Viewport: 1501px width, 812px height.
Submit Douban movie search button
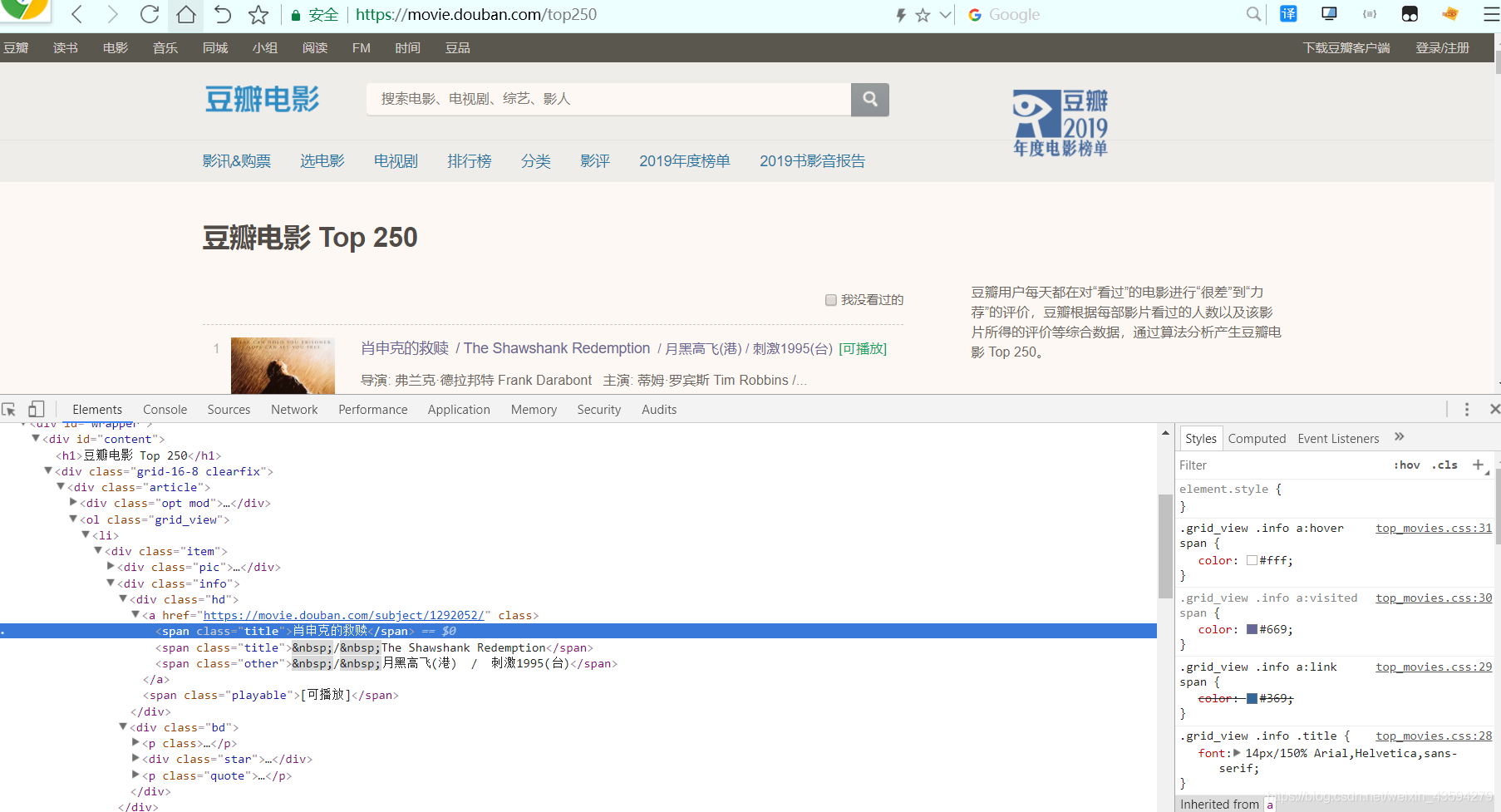click(x=870, y=99)
